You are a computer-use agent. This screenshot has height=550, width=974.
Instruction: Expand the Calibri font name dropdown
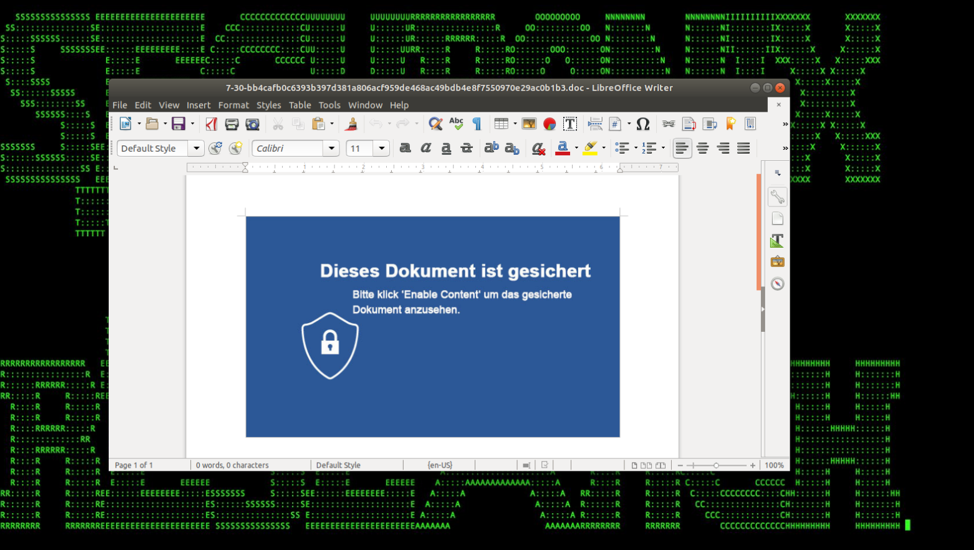pos(331,148)
